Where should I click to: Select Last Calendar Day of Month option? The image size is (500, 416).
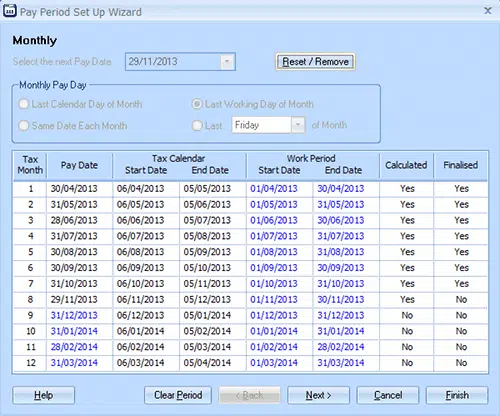[24, 104]
